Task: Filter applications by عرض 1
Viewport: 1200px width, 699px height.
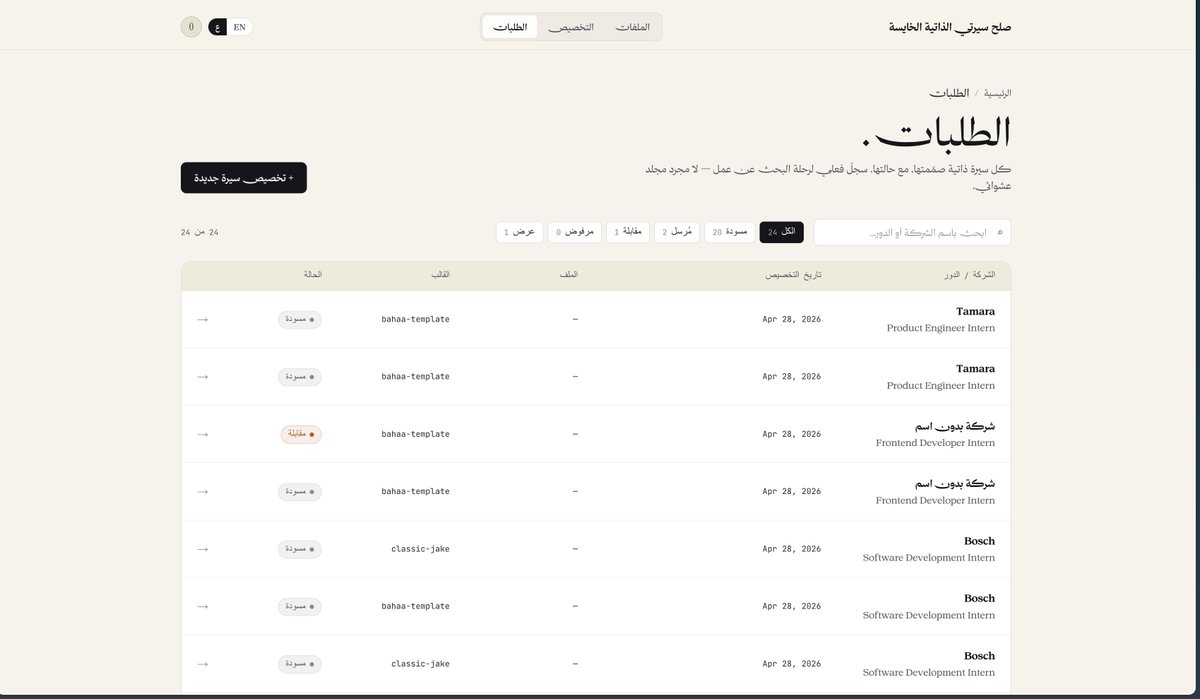Action: click(x=520, y=232)
